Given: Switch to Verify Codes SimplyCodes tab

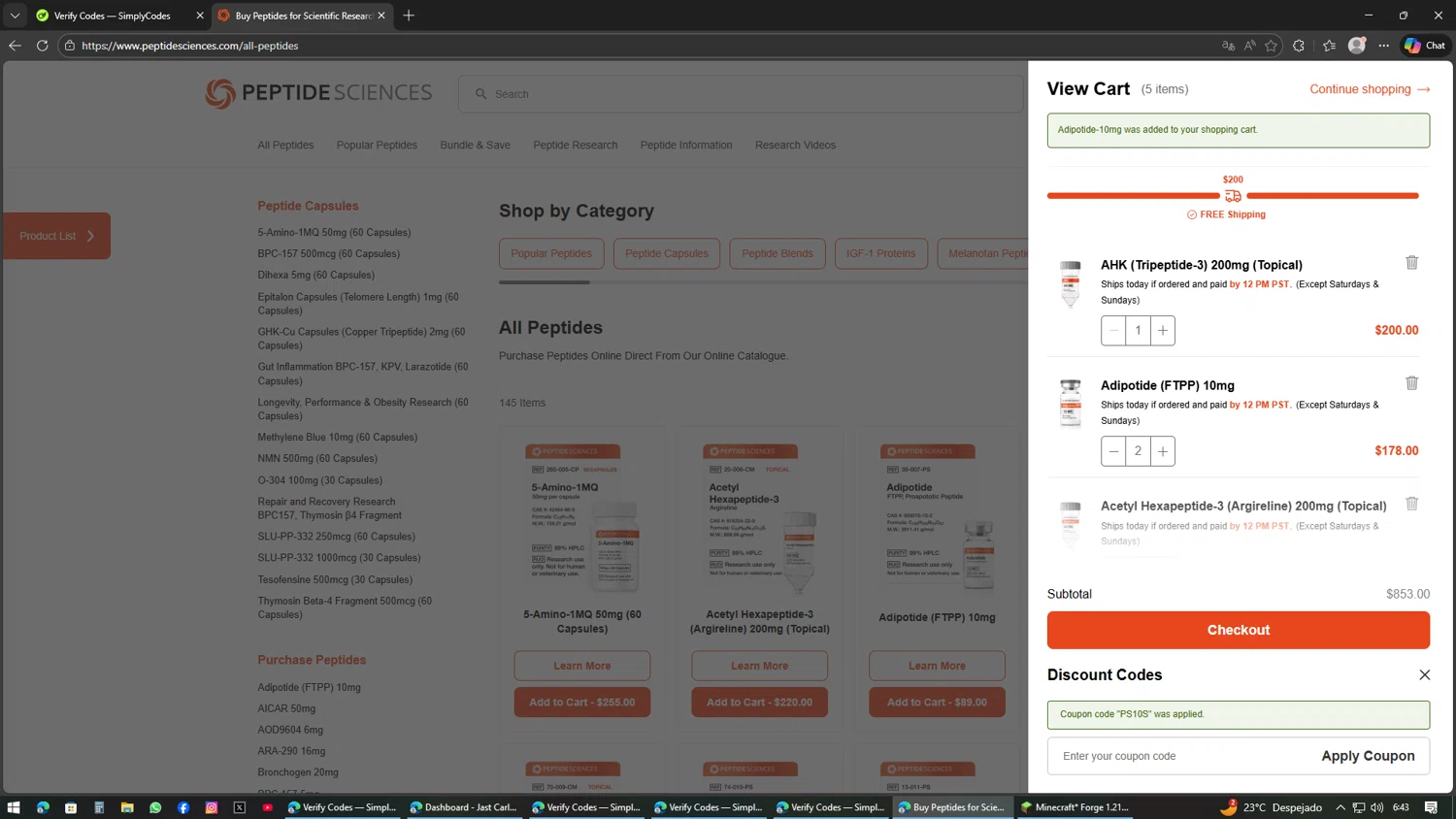Looking at the screenshot, I should [112, 16].
